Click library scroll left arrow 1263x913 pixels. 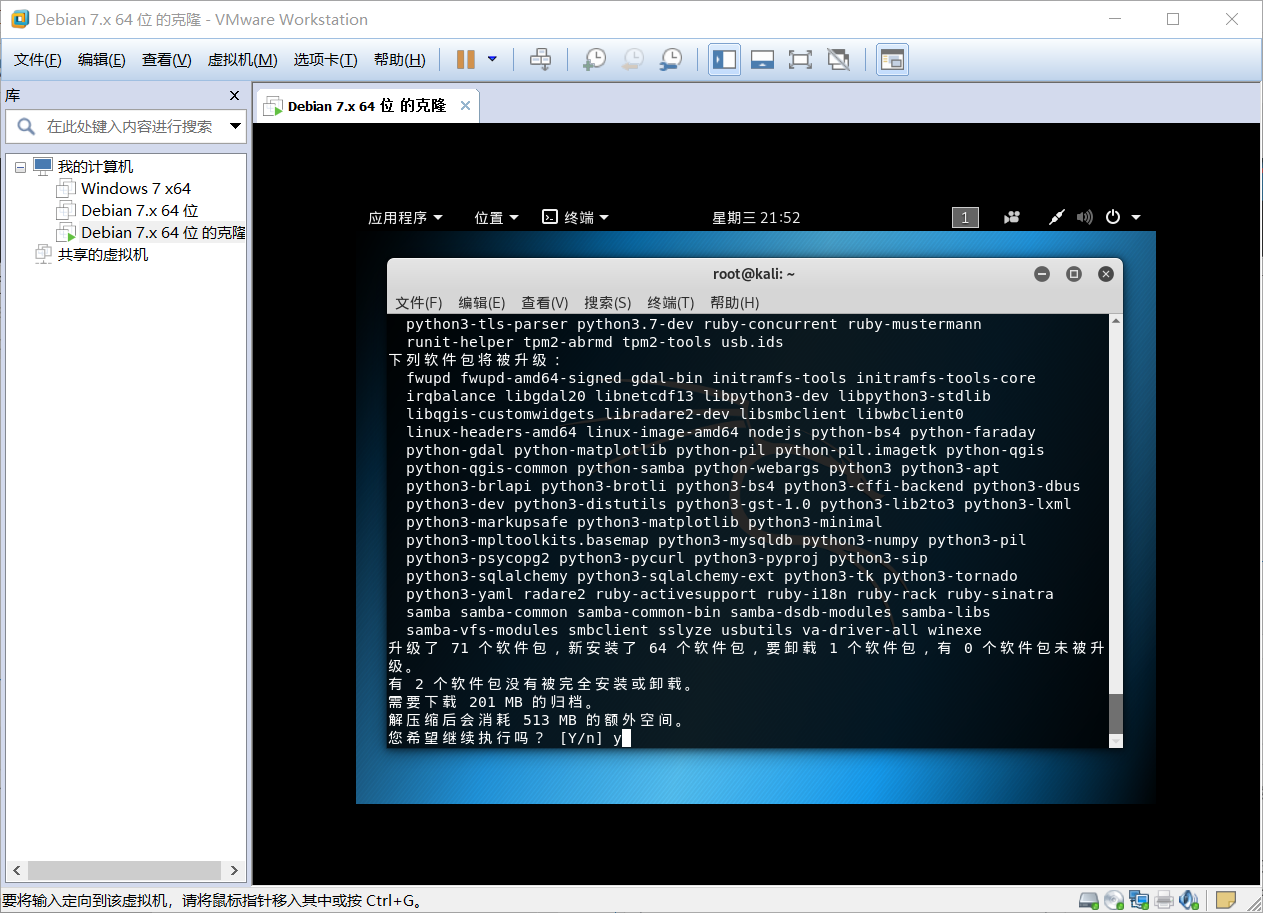(x=14, y=870)
